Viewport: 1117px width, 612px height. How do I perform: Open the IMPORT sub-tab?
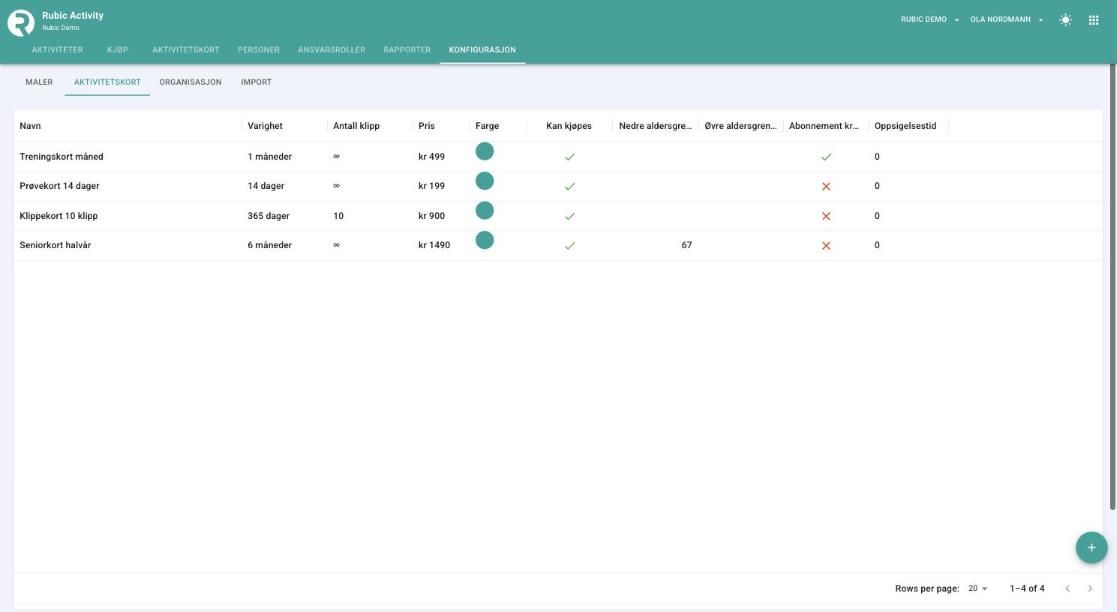[x=256, y=82]
